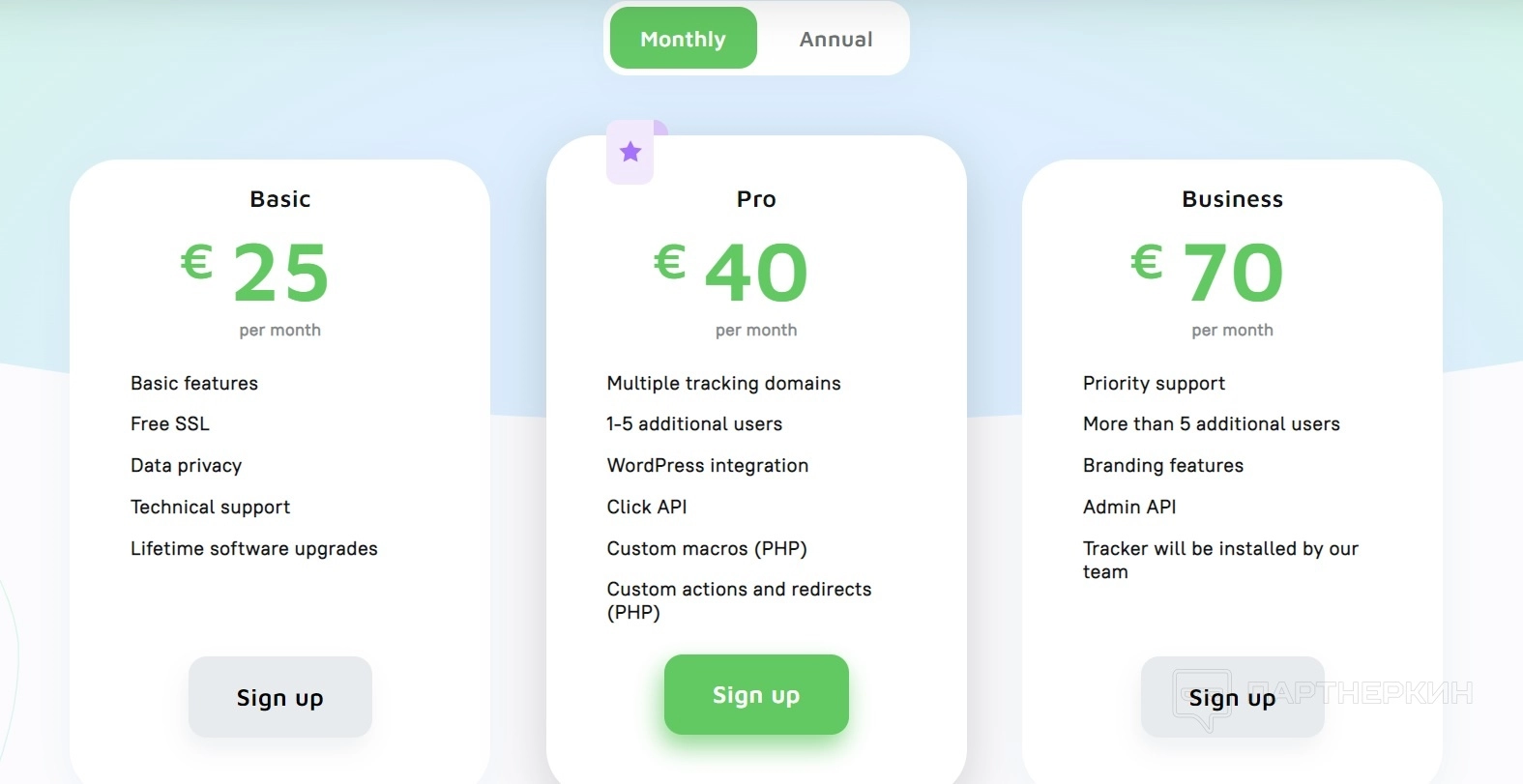This screenshot has width=1523, height=784.
Task: Select the Pro plan heading
Action: point(756,199)
